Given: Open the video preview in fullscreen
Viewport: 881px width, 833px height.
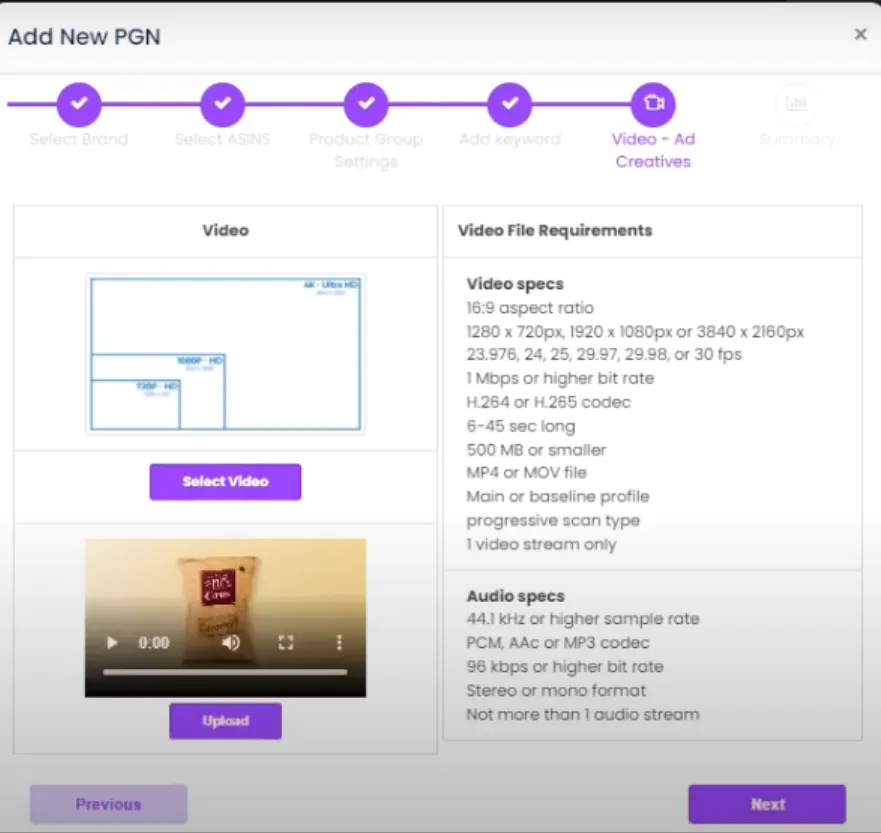Looking at the screenshot, I should click(286, 643).
